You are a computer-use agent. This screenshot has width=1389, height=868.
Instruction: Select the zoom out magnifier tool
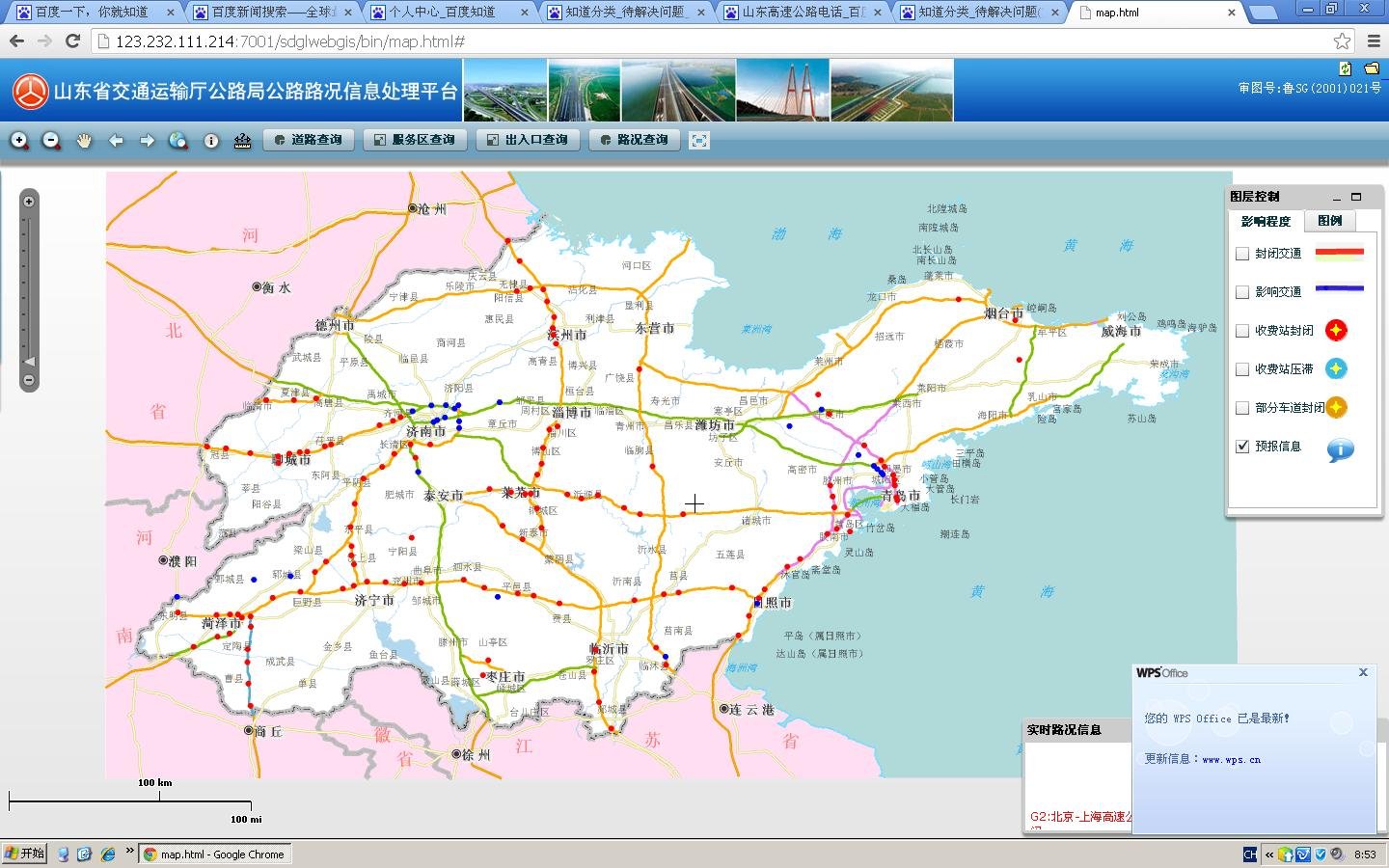[x=51, y=140]
